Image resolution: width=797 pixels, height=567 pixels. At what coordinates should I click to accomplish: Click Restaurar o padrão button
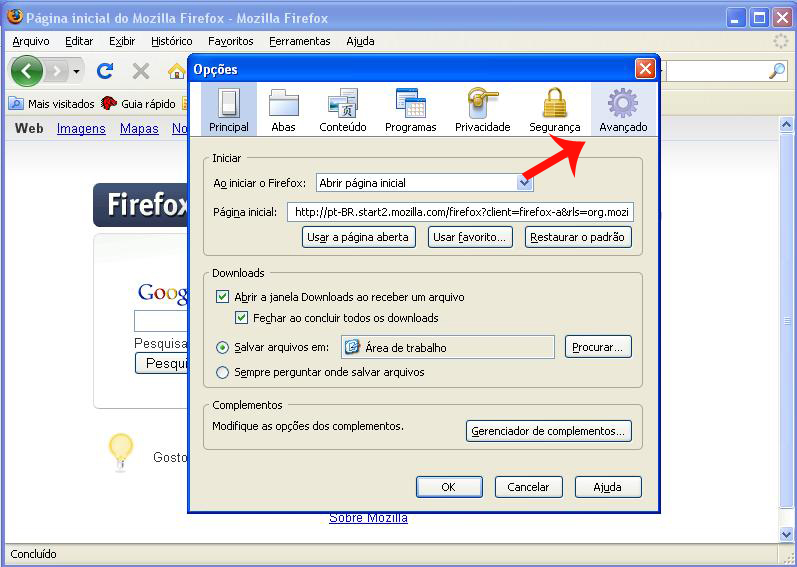point(578,237)
